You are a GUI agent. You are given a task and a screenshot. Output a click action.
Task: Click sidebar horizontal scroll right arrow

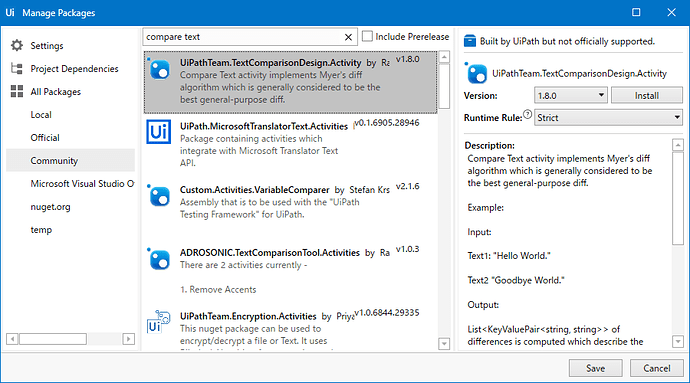point(128,339)
